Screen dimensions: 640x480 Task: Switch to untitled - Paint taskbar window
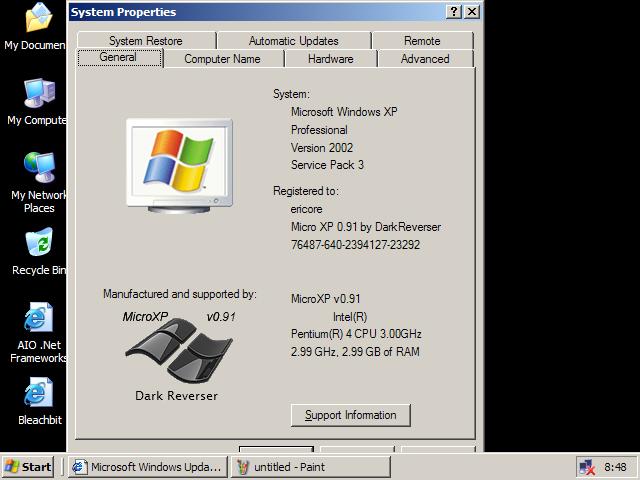[x=311, y=467]
